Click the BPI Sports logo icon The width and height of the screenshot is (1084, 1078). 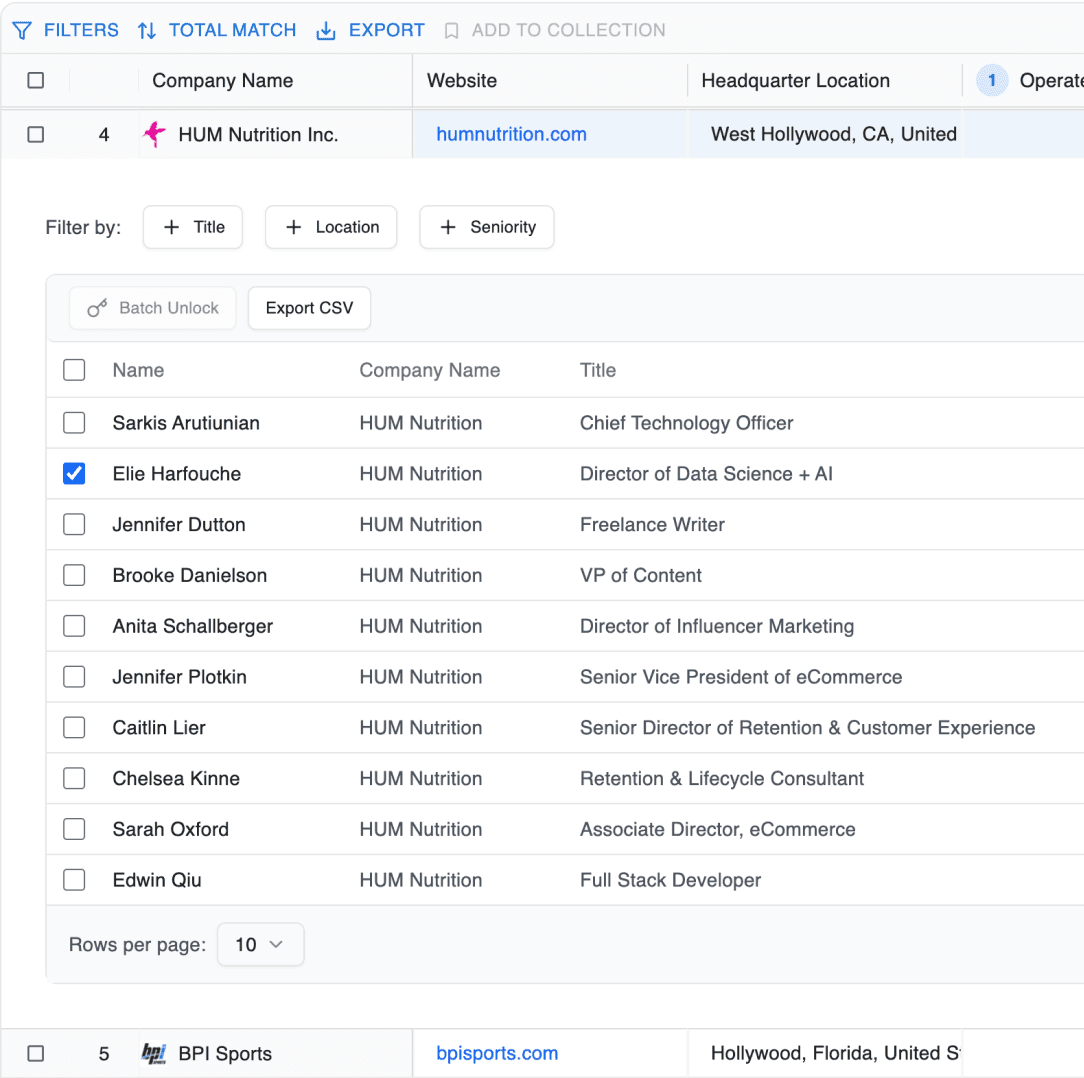coord(154,1053)
